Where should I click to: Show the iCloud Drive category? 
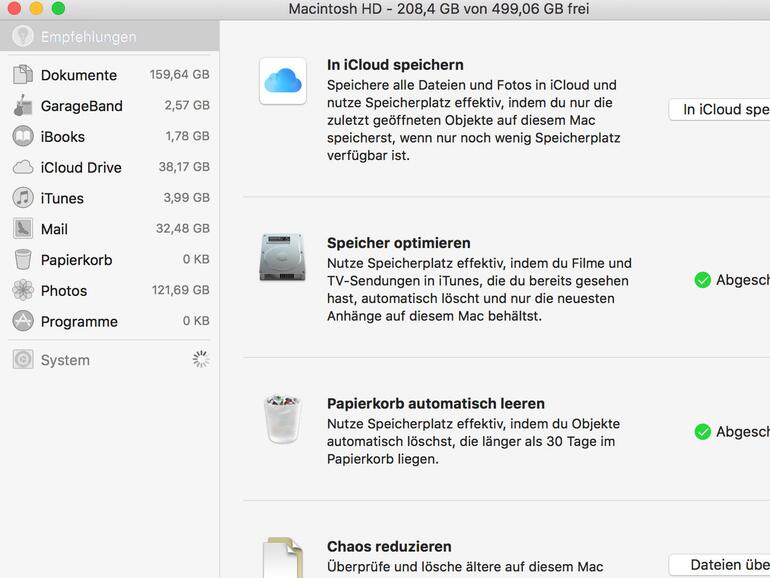[110, 167]
